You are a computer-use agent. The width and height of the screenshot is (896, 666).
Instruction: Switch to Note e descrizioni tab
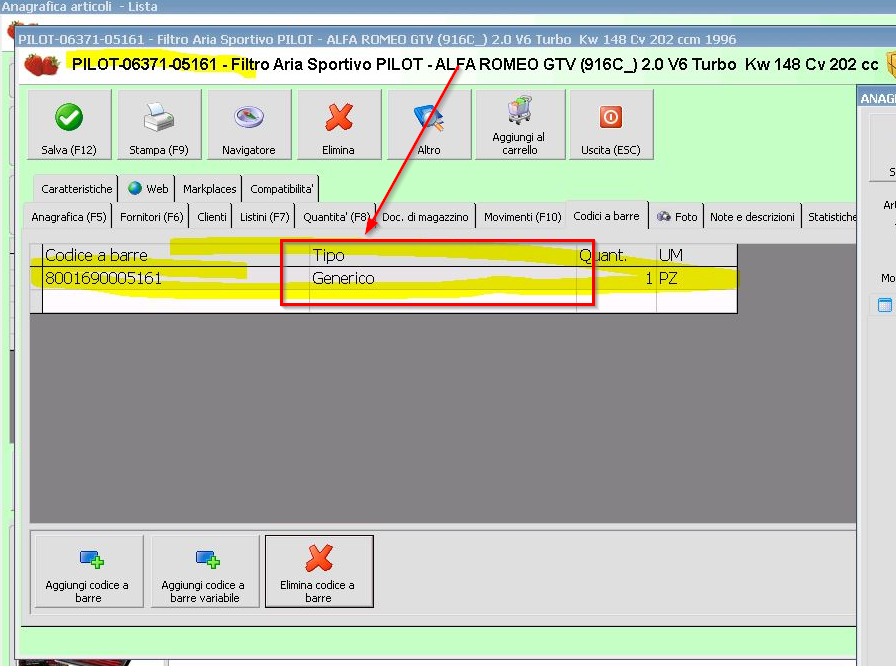point(752,217)
